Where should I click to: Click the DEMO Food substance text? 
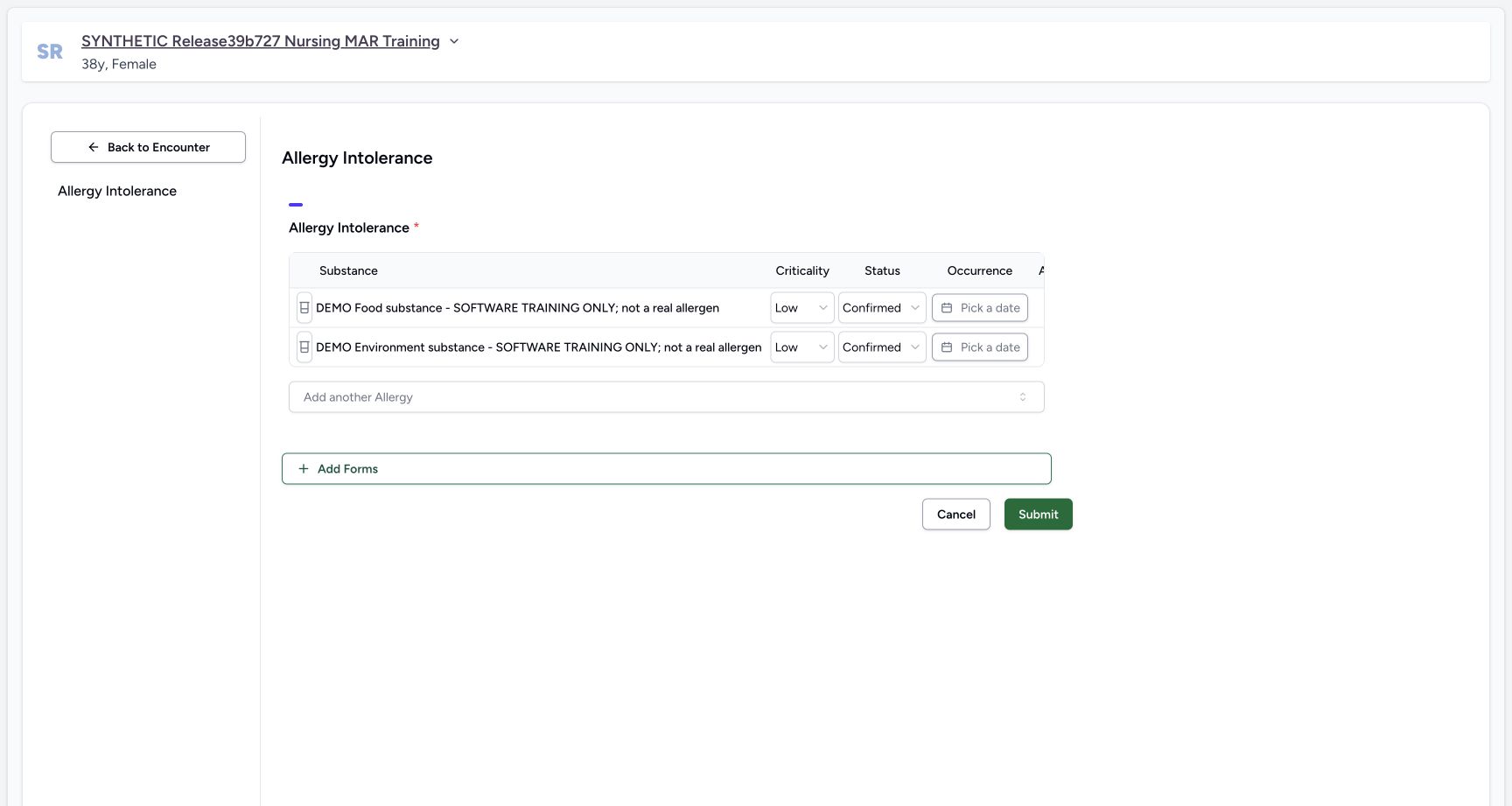517,308
